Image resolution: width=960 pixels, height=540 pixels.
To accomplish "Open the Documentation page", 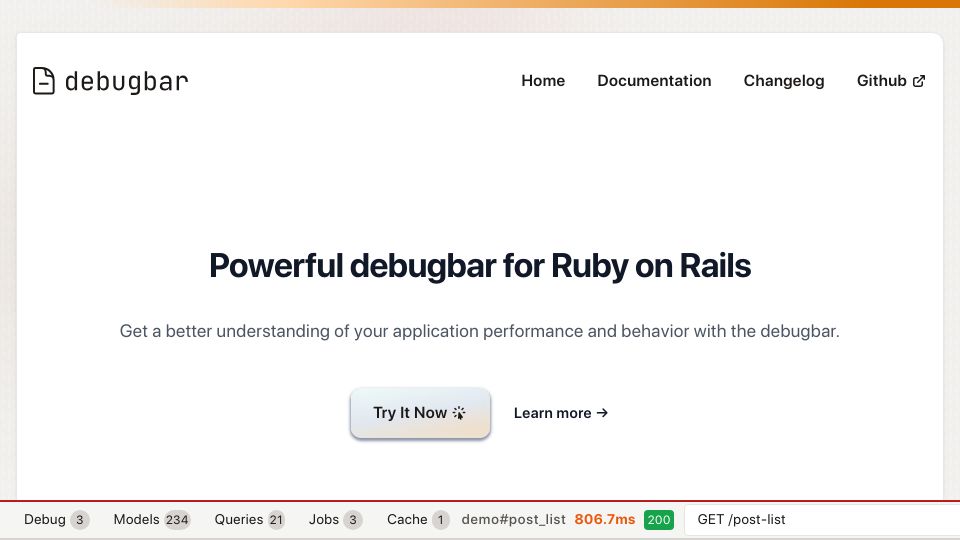I will coord(654,81).
